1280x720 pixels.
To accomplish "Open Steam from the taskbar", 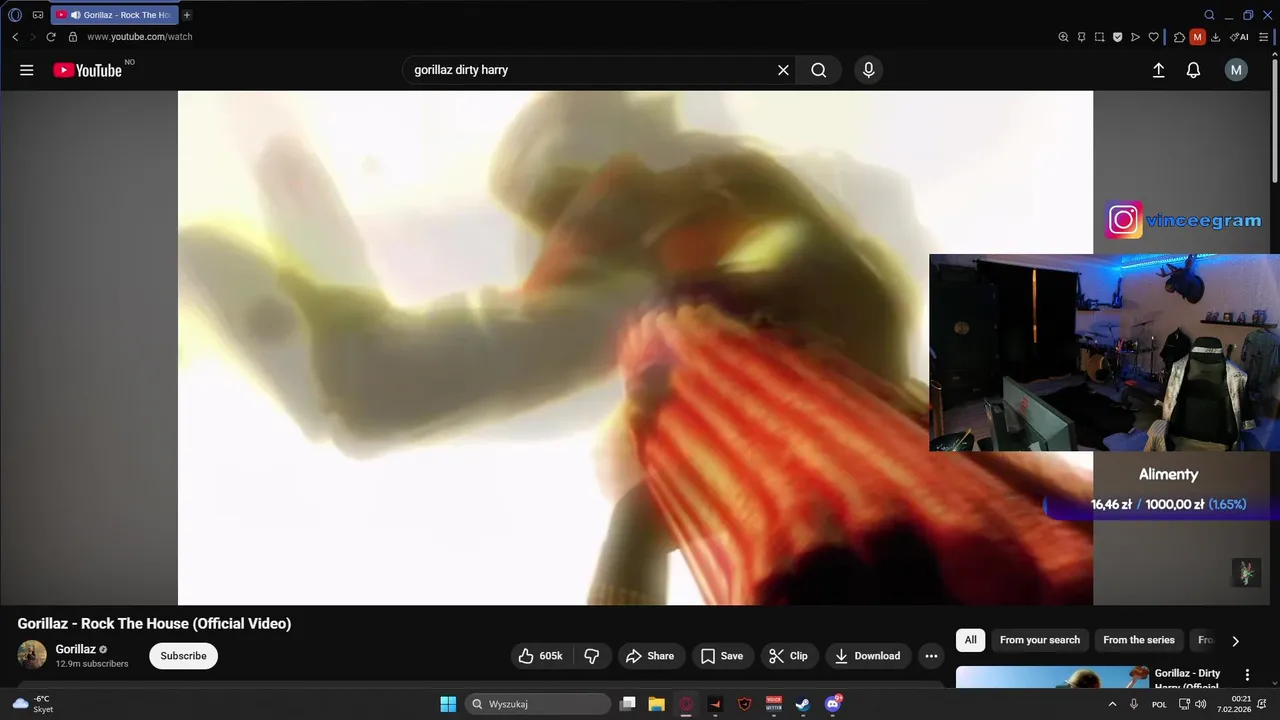I will click(803, 704).
